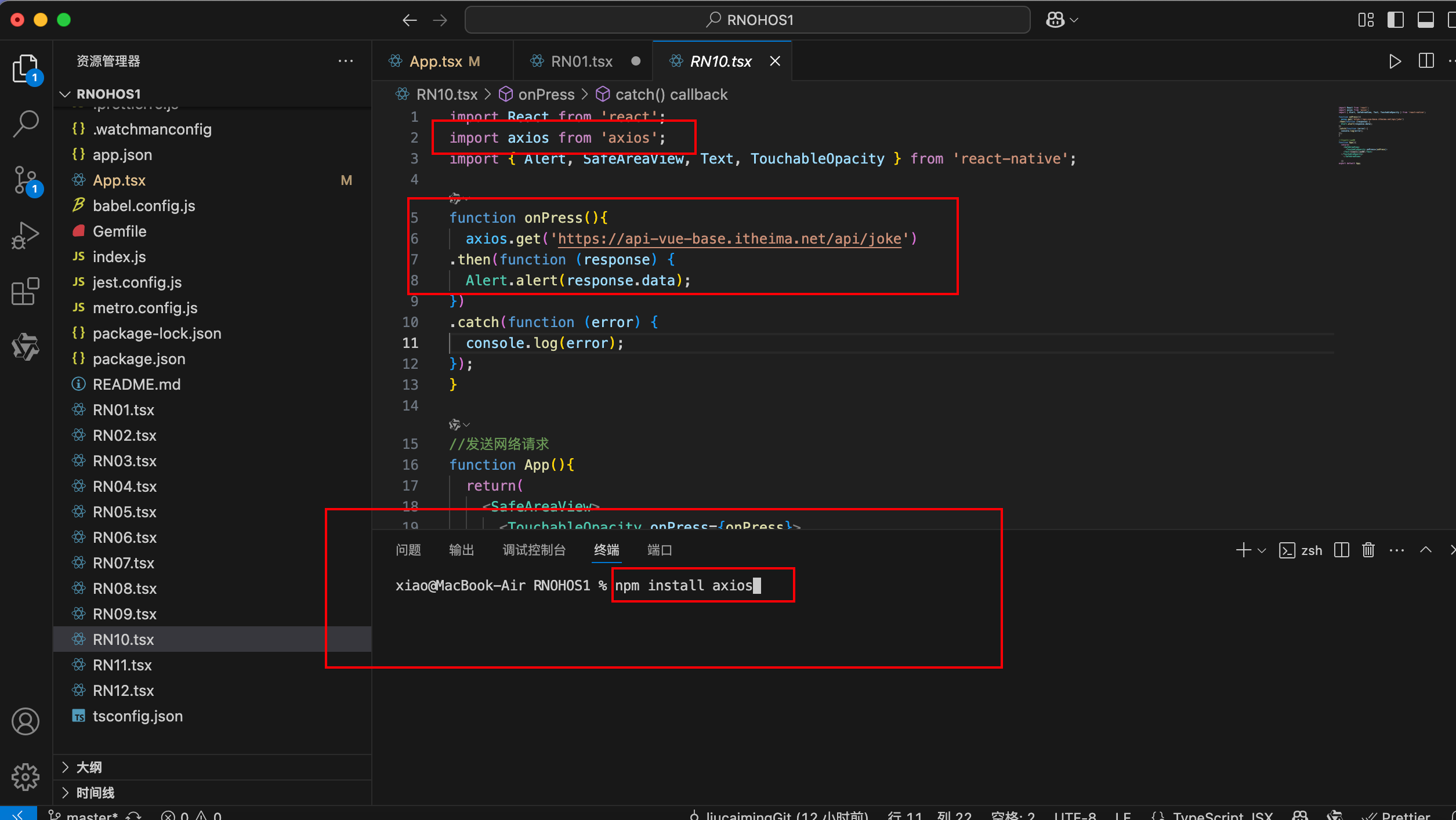Screen dimensions: 1456x820
Task: Switch to the 调试控制台 panel tab
Action: [x=534, y=550]
